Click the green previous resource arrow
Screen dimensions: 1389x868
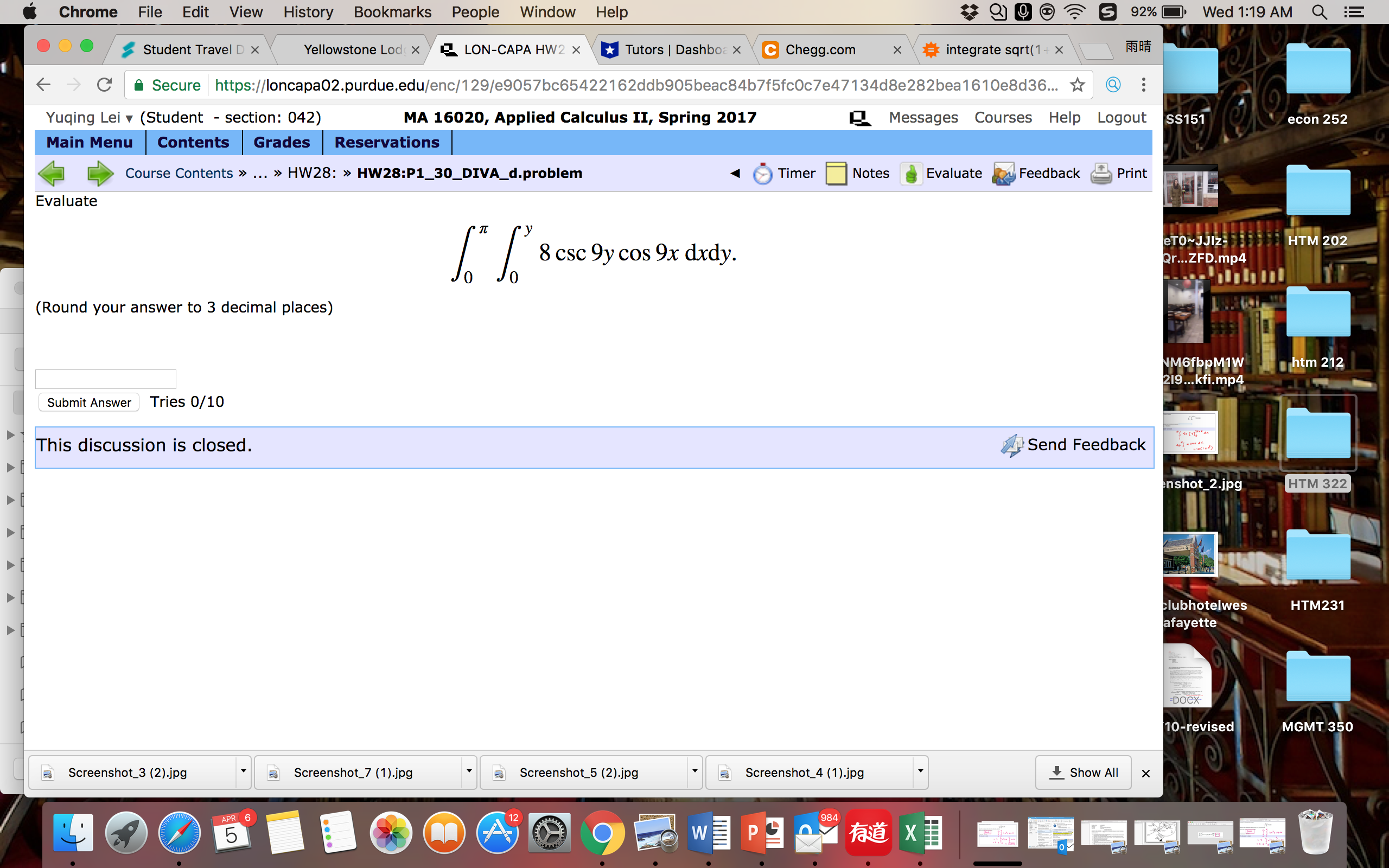52,174
